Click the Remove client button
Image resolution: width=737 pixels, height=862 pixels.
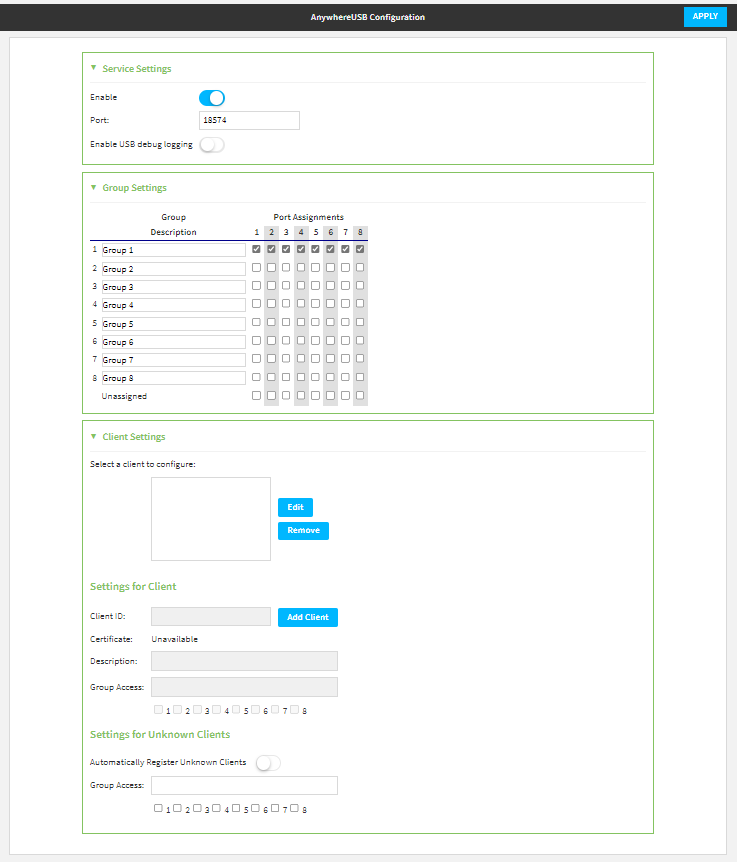[303, 531]
